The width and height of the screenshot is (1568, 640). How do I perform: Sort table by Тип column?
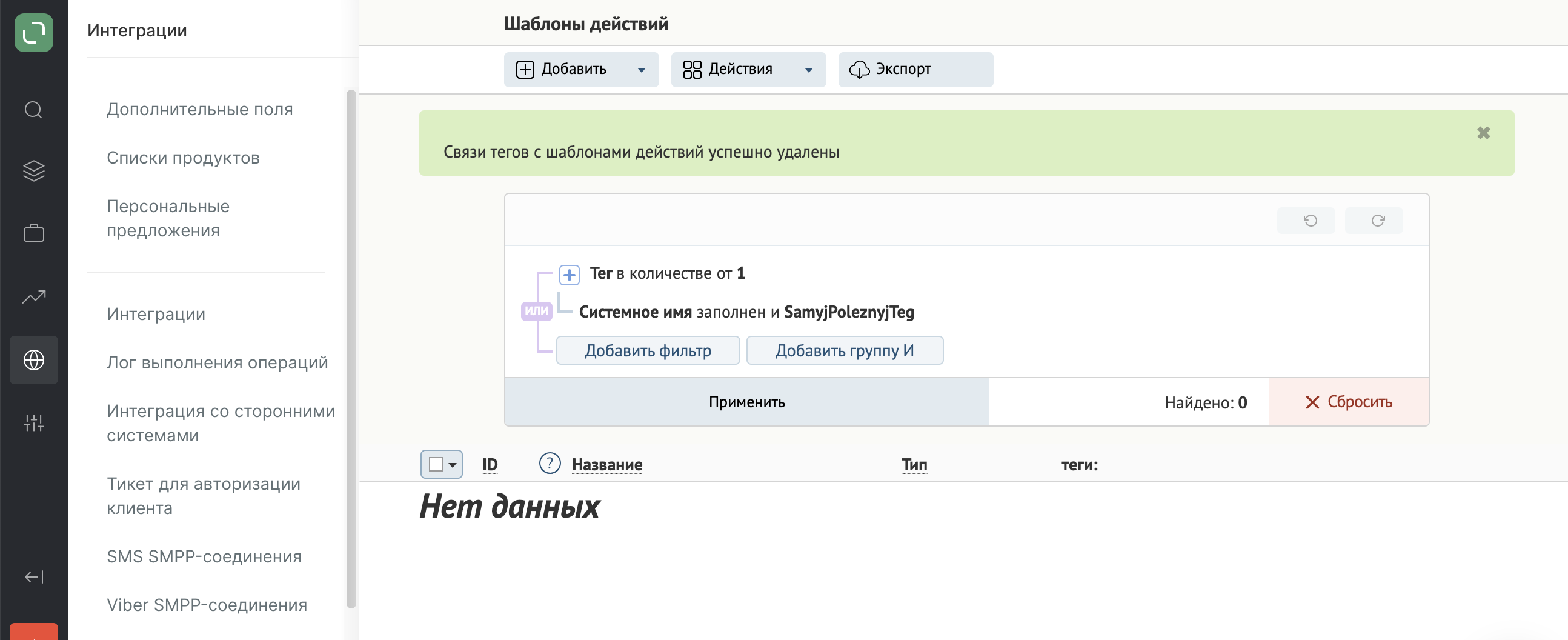point(914,465)
